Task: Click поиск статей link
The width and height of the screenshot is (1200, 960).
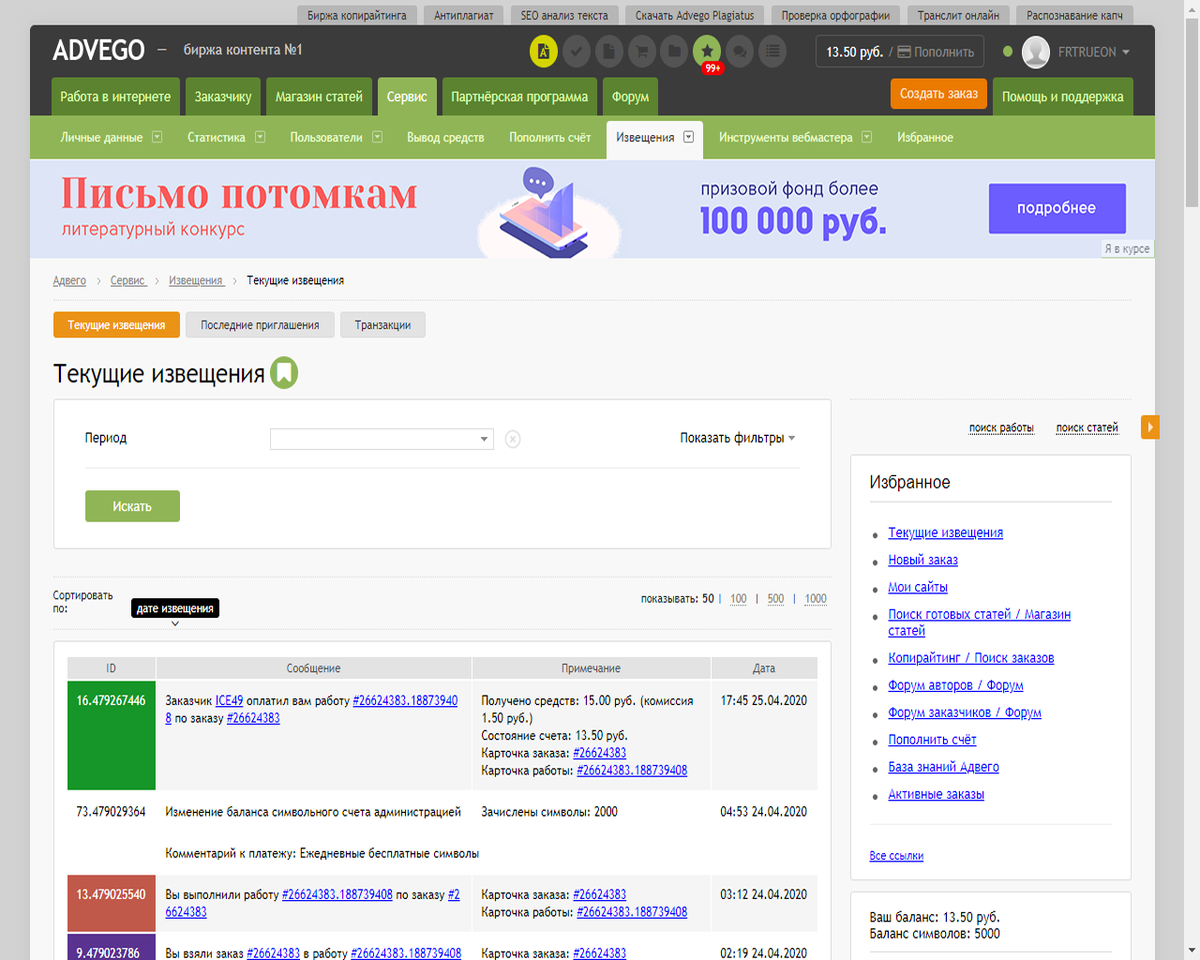Action: (x=1087, y=428)
